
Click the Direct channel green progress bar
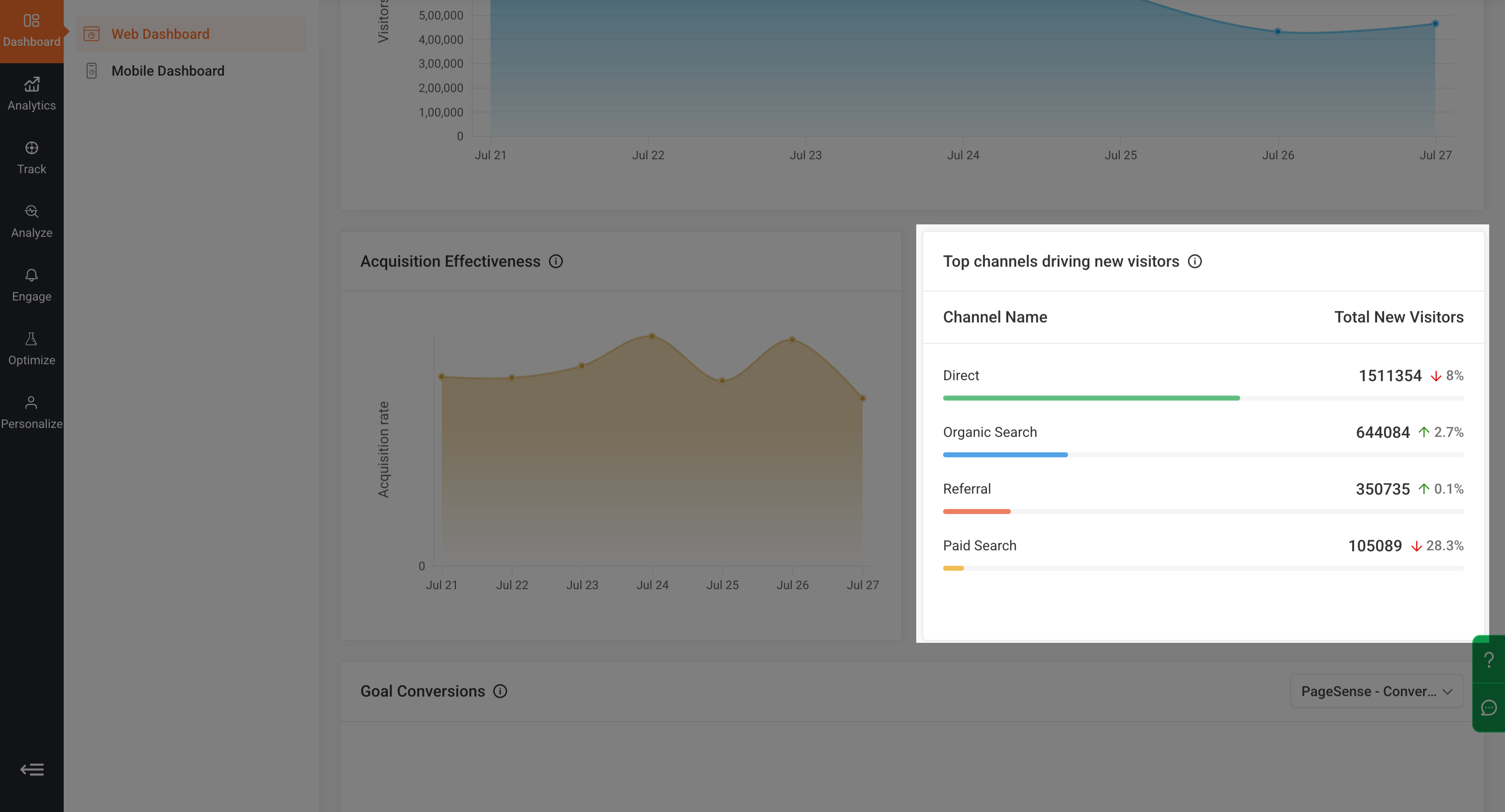1091,399
